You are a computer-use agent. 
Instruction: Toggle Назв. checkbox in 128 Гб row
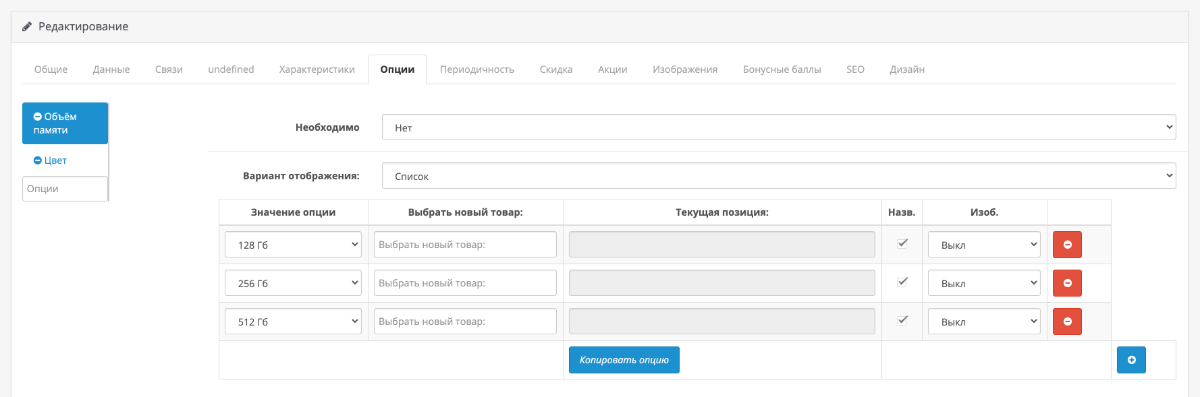(x=903, y=243)
